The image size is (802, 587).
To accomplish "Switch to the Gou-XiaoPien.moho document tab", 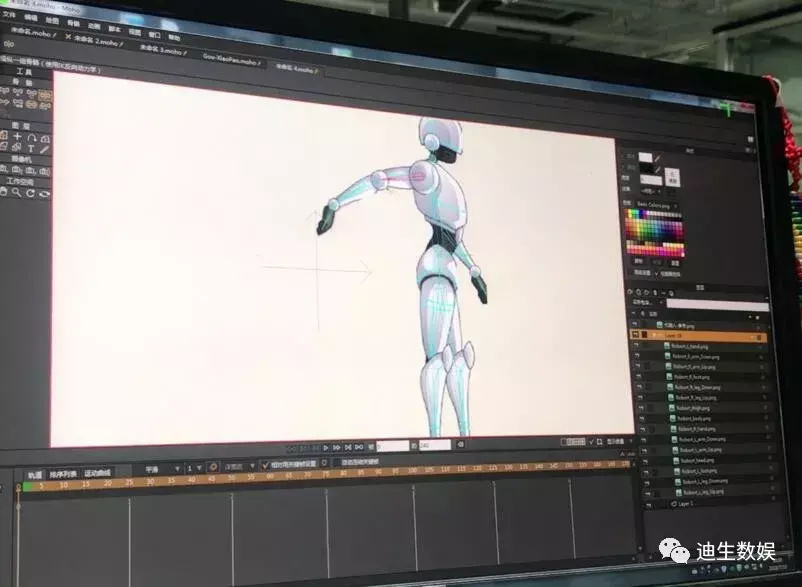I will click(232, 59).
